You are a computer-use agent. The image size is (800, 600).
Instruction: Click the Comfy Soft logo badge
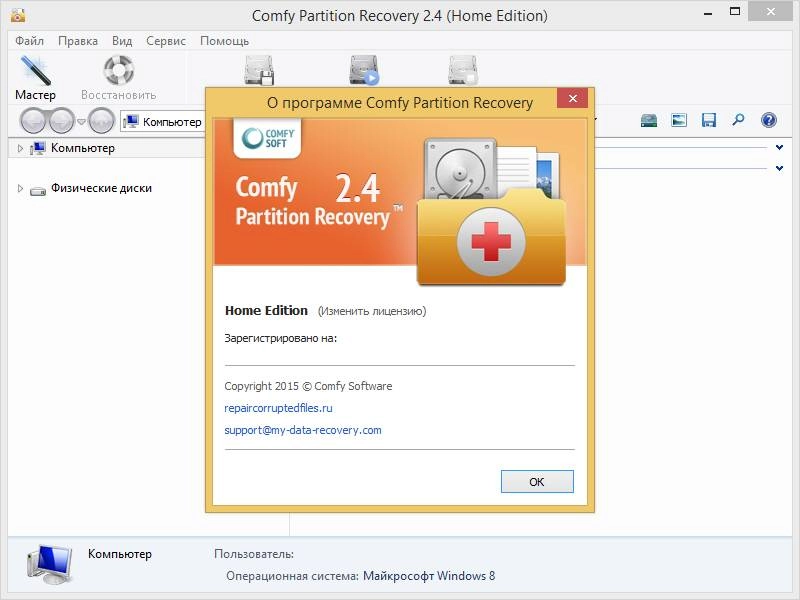point(267,138)
